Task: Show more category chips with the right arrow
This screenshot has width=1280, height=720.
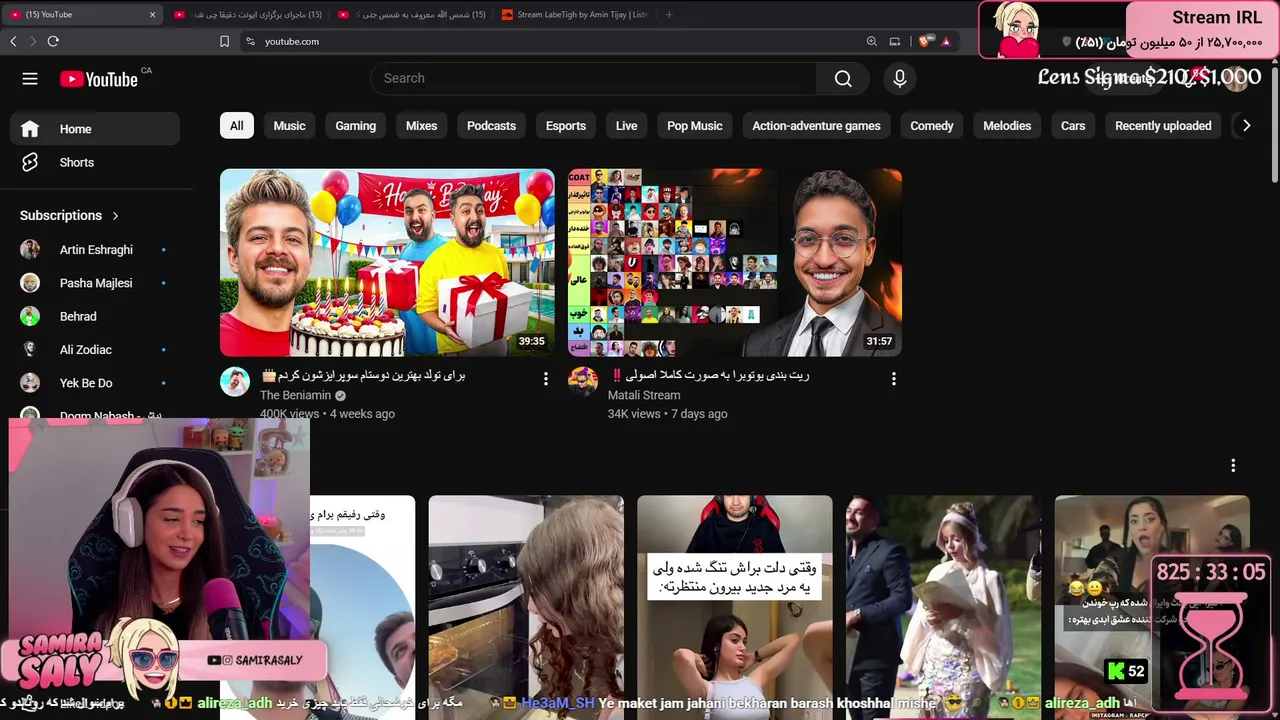Action: point(1246,126)
